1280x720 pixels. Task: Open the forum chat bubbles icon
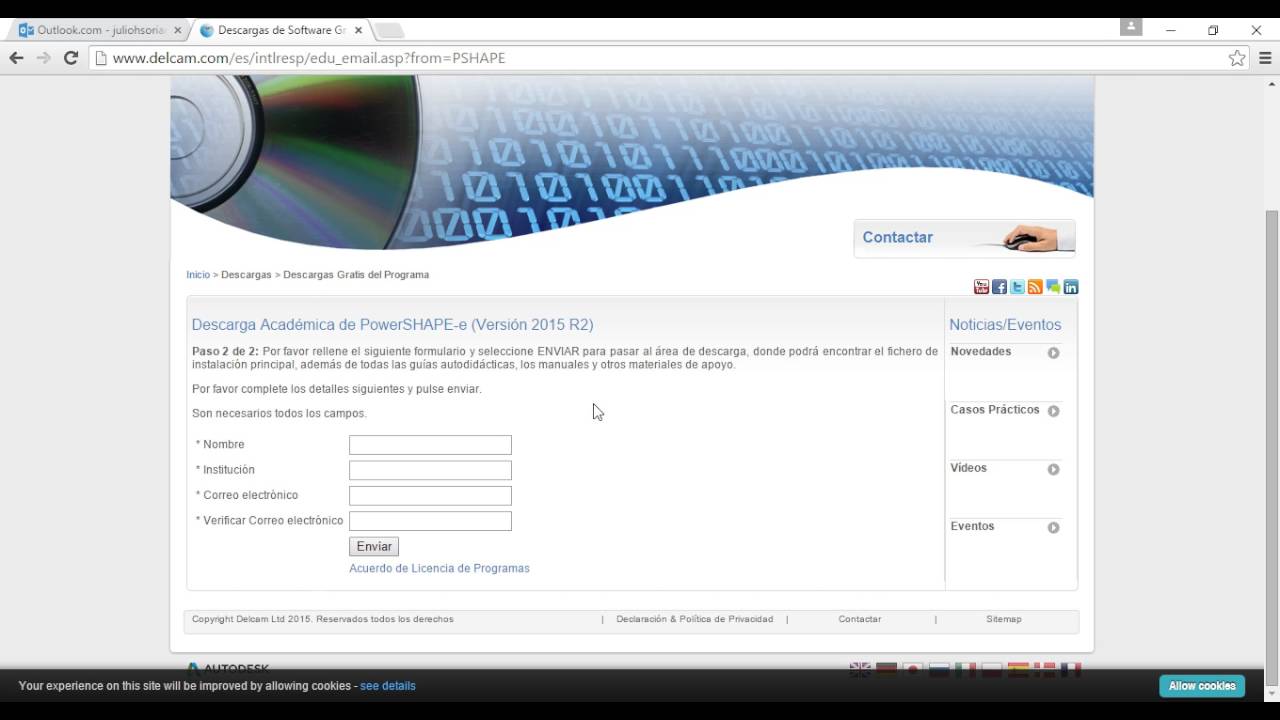[x=1053, y=287]
